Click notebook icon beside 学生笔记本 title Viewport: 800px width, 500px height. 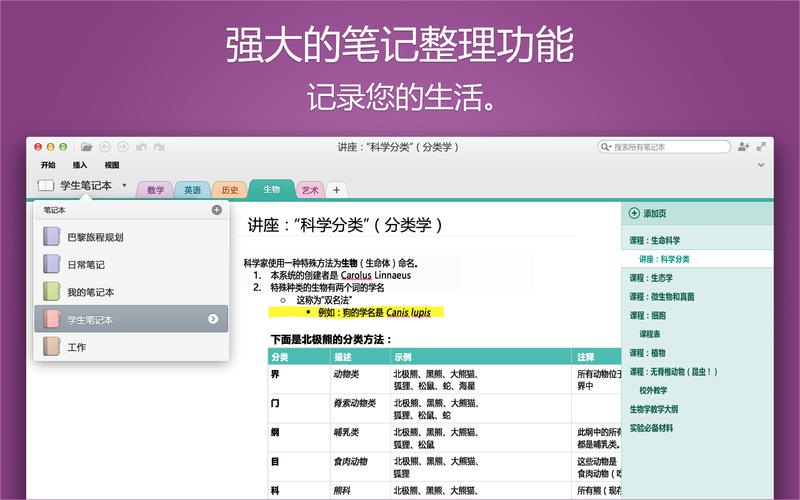[x=46, y=185]
